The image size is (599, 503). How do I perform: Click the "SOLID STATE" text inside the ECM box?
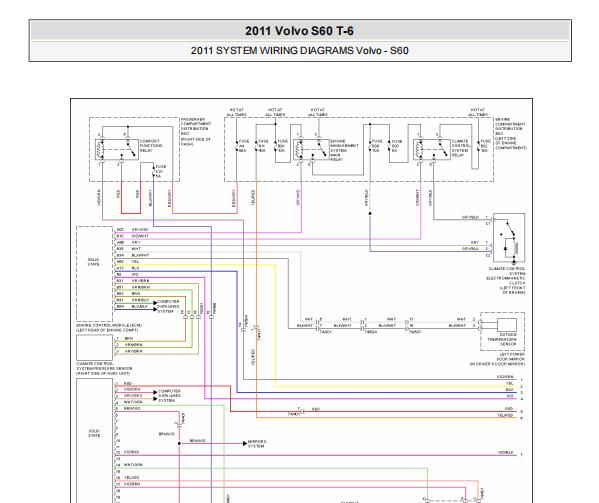tap(94, 262)
